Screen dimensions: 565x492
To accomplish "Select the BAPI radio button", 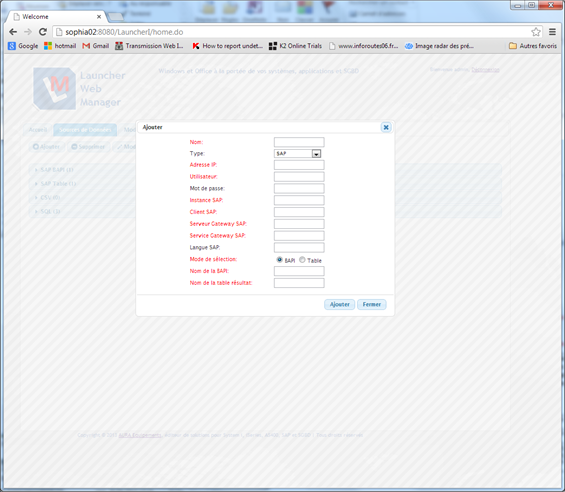I will pyautogui.click(x=279, y=260).
